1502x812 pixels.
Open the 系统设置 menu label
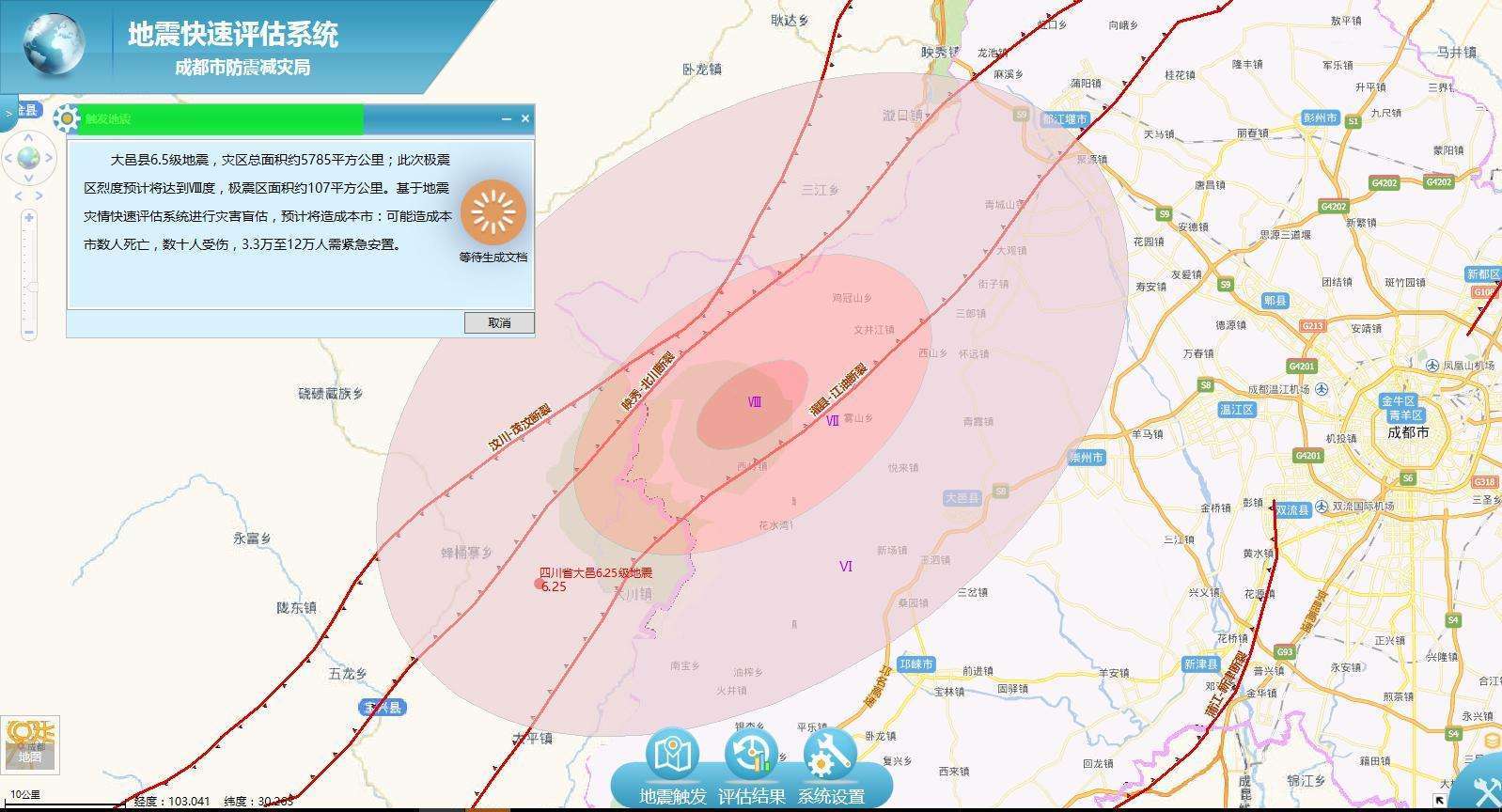point(831,796)
